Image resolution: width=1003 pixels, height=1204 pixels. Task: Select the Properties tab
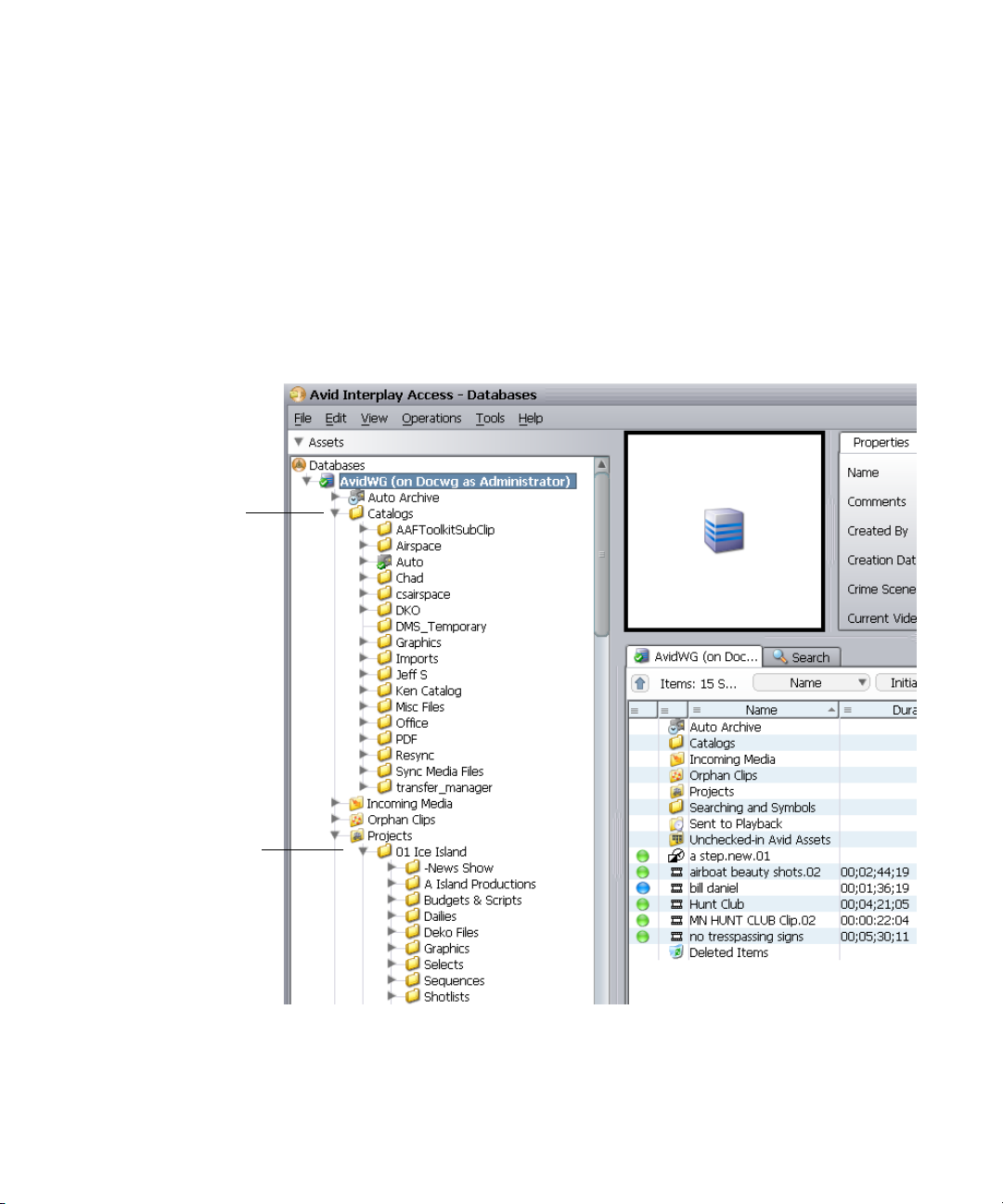(880, 443)
